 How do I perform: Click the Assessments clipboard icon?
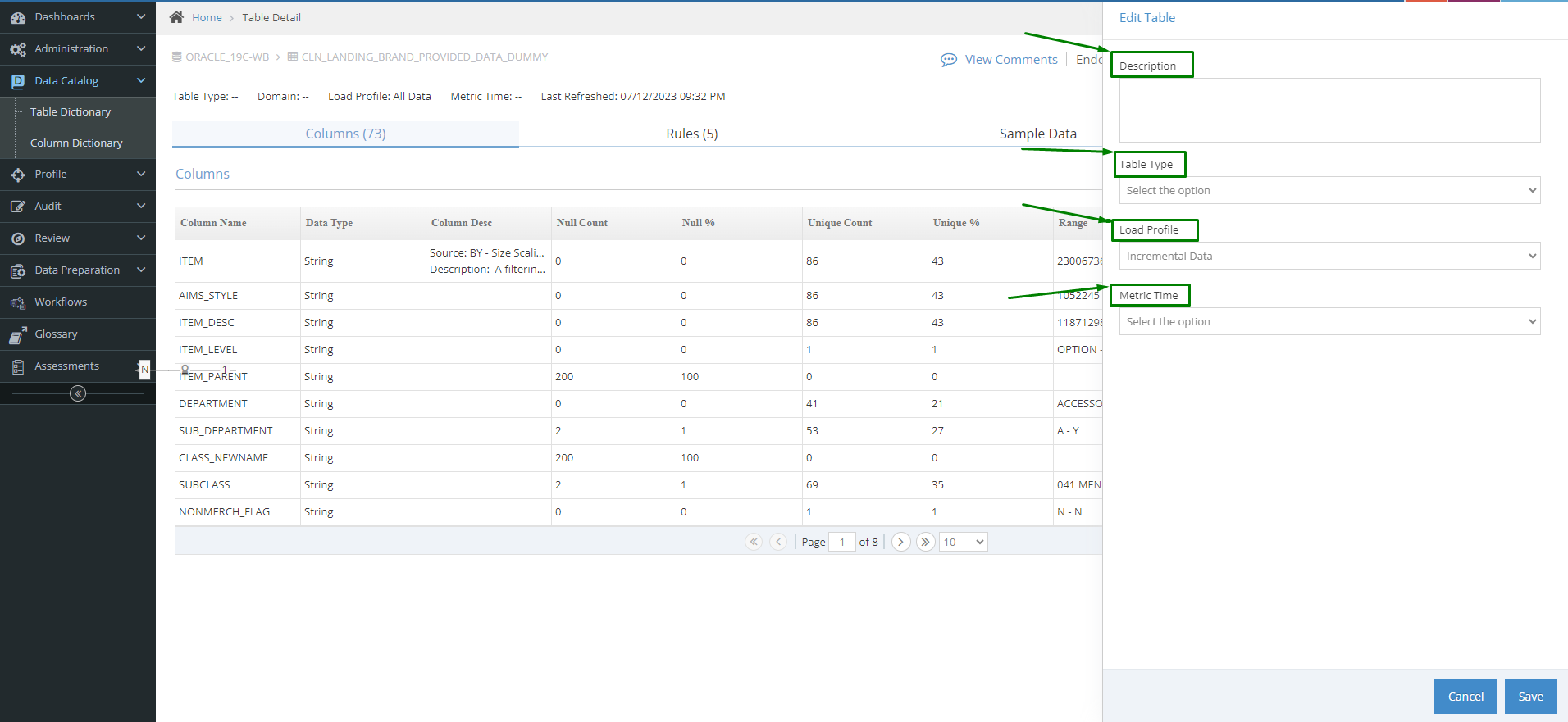coord(18,366)
